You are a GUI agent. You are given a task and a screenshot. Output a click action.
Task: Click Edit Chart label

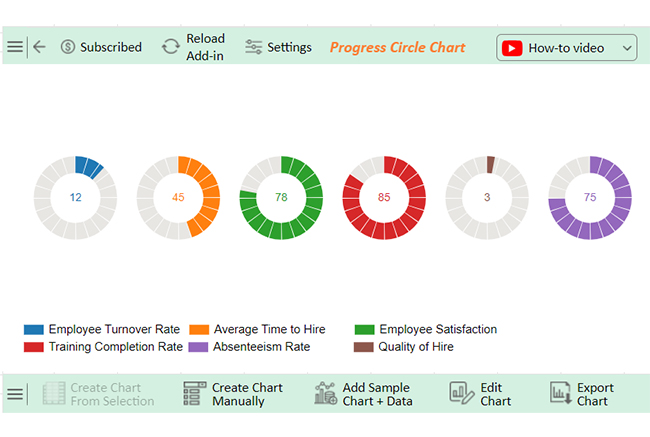495,394
